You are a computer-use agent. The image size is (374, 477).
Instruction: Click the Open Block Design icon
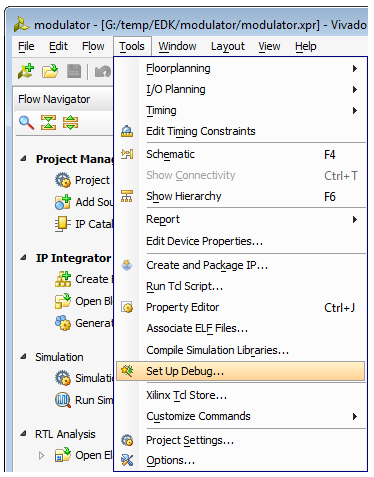pyautogui.click(x=63, y=301)
